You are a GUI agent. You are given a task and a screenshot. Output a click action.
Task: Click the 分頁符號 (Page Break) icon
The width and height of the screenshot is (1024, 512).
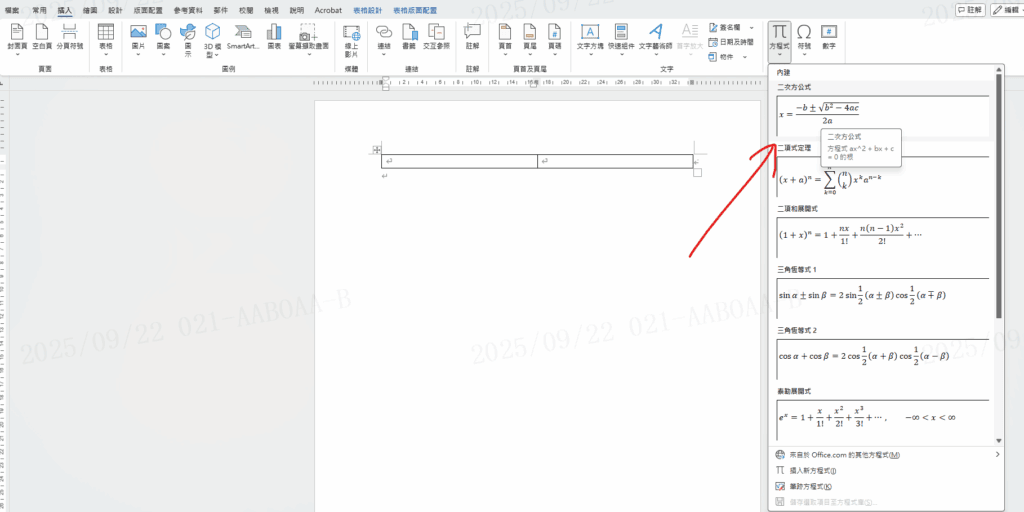[x=69, y=38]
